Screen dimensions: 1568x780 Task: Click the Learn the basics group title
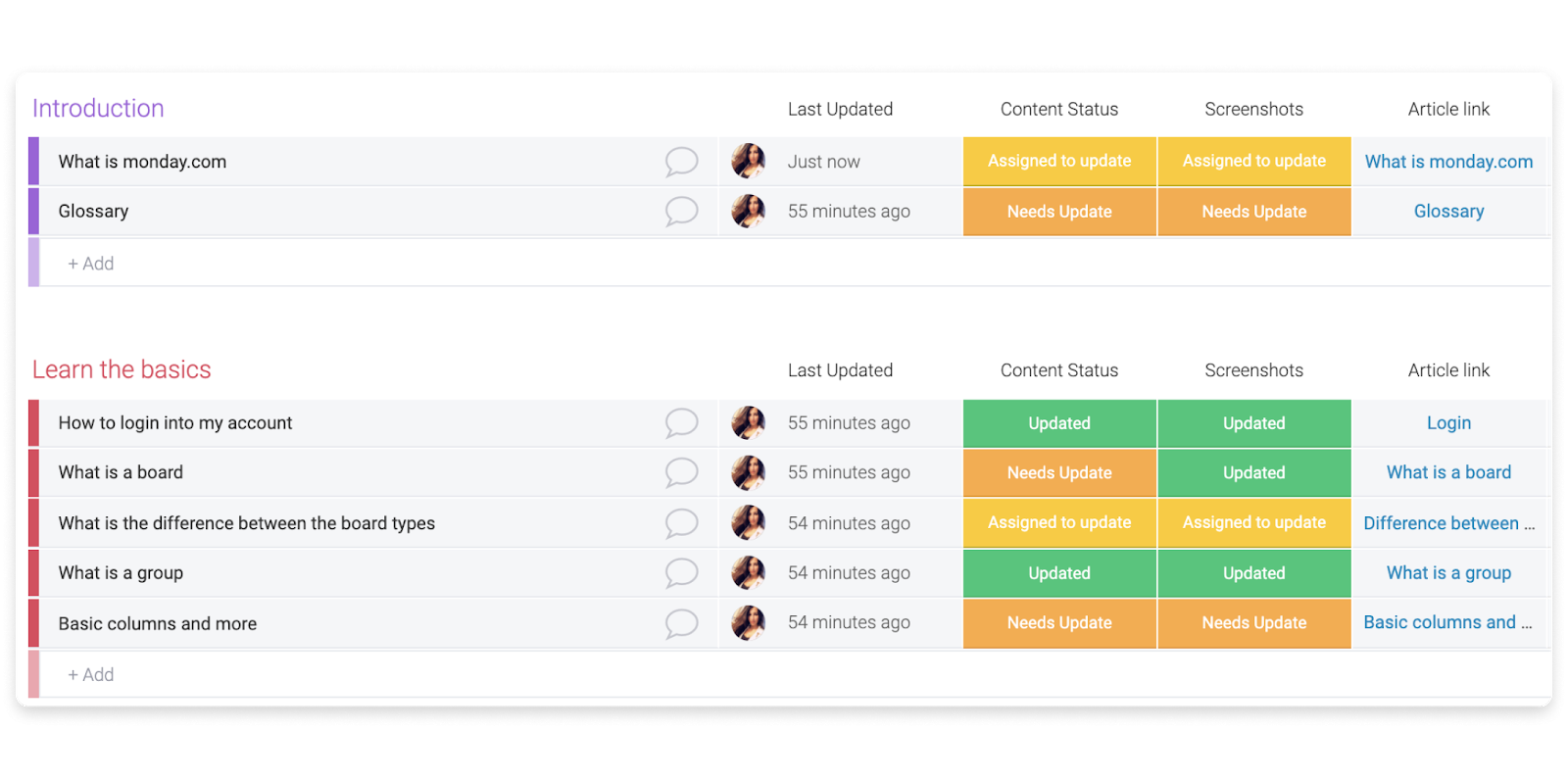point(122,369)
